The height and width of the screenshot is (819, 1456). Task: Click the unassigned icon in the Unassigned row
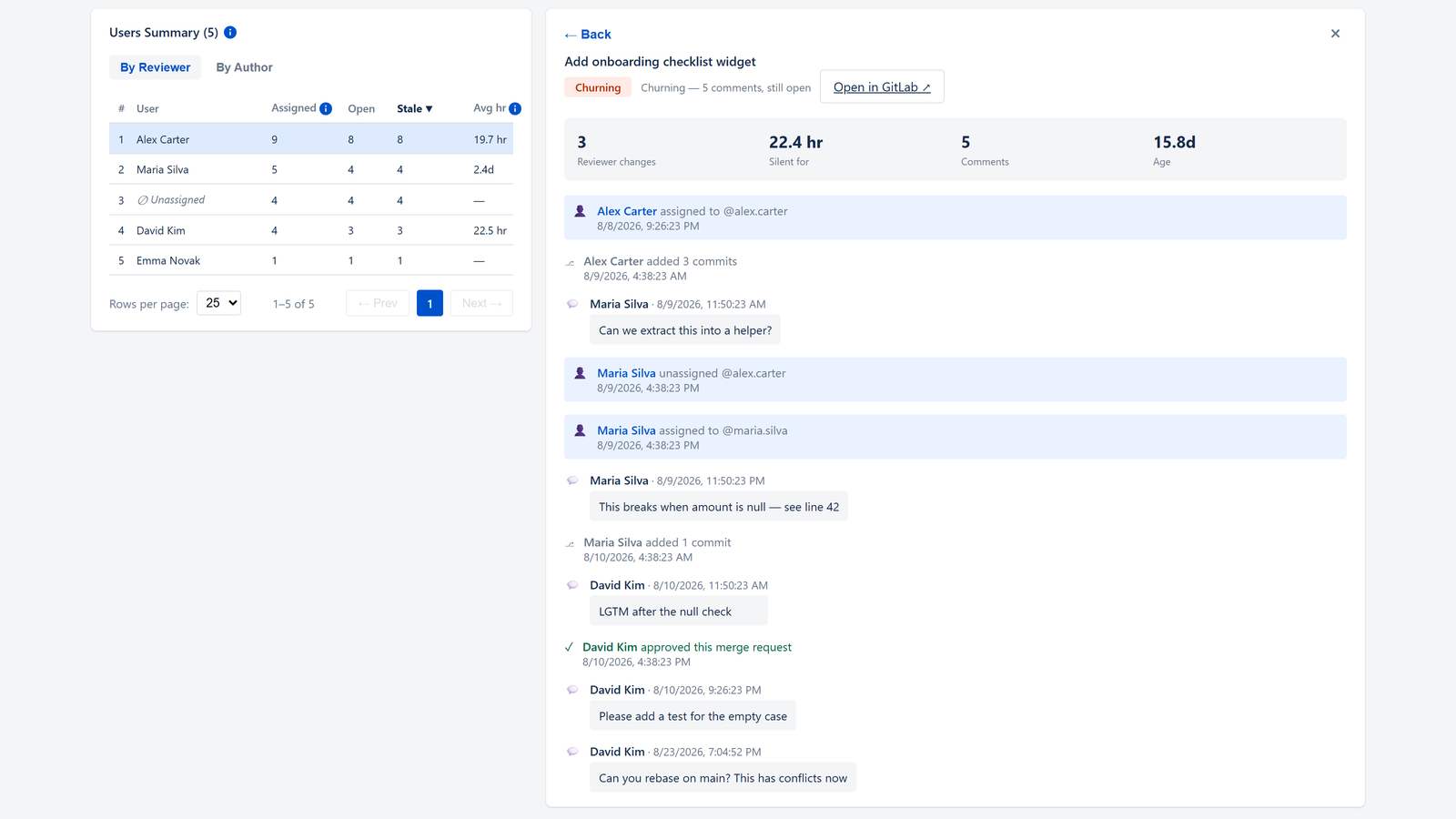(x=143, y=200)
